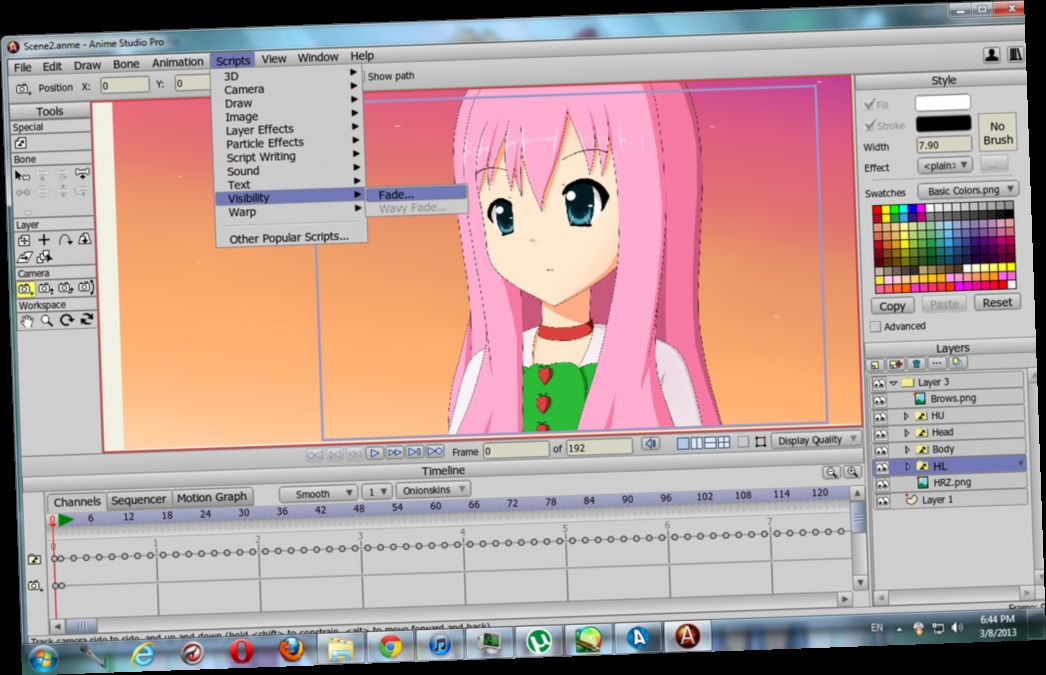Tick the checkbox left of Display Quality
This screenshot has width=1046, height=675.
pos(743,442)
